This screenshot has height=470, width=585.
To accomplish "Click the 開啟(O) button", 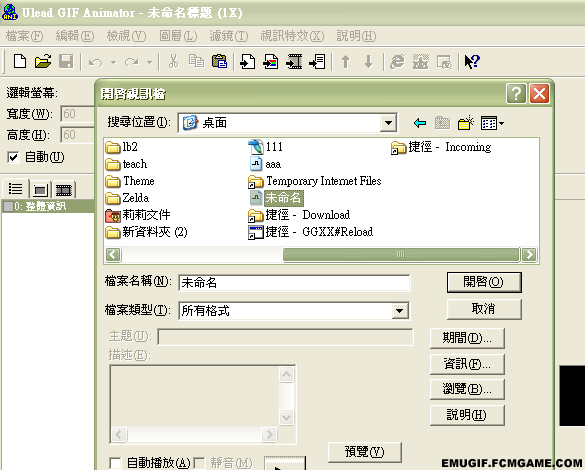I will point(484,282).
